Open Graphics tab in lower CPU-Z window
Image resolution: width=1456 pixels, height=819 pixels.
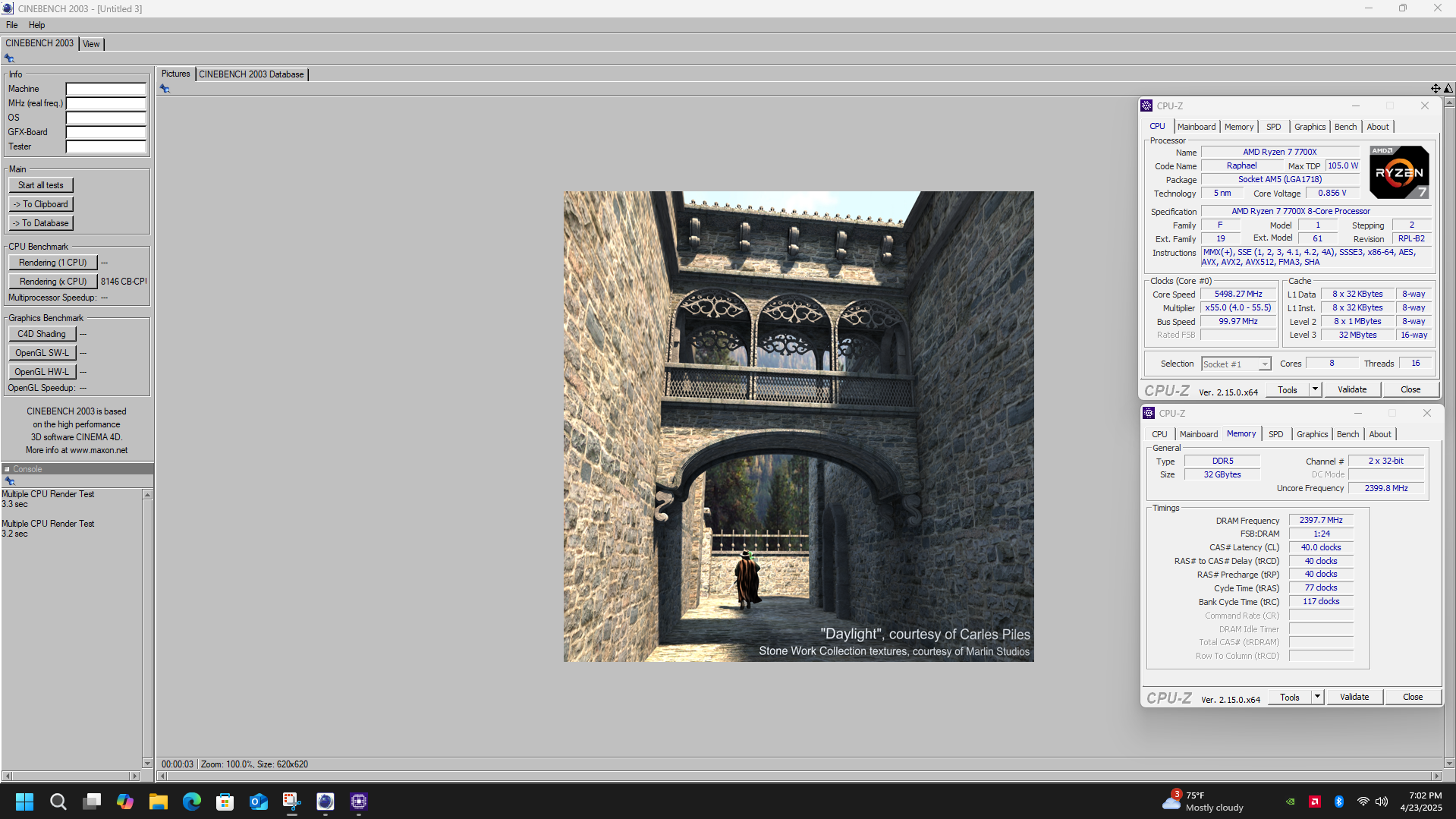click(x=1312, y=434)
